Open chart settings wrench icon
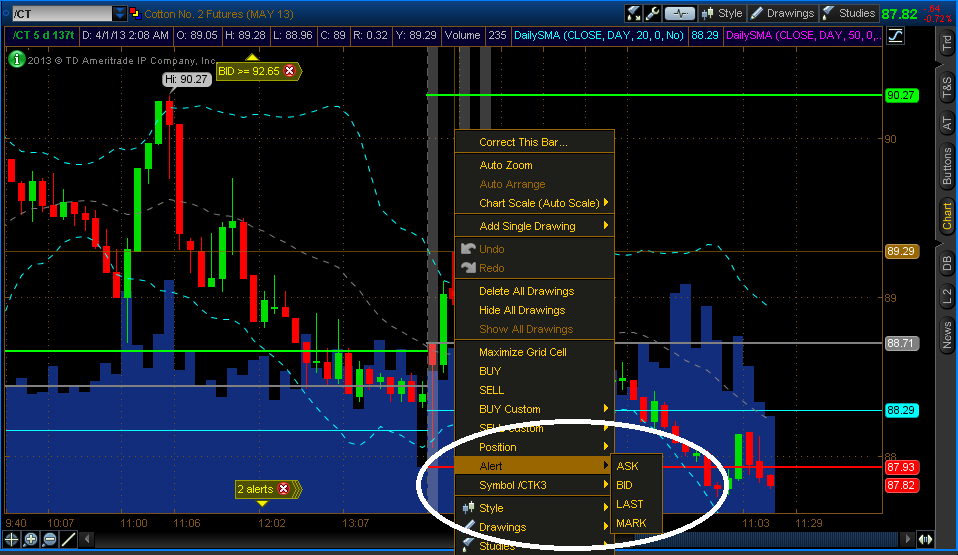This screenshot has width=958, height=555. [x=652, y=13]
